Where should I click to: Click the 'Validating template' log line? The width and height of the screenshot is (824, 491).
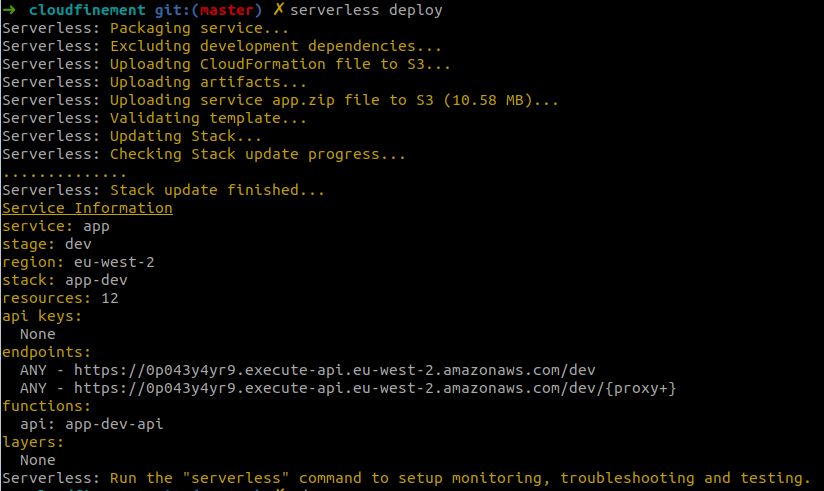tap(154, 118)
